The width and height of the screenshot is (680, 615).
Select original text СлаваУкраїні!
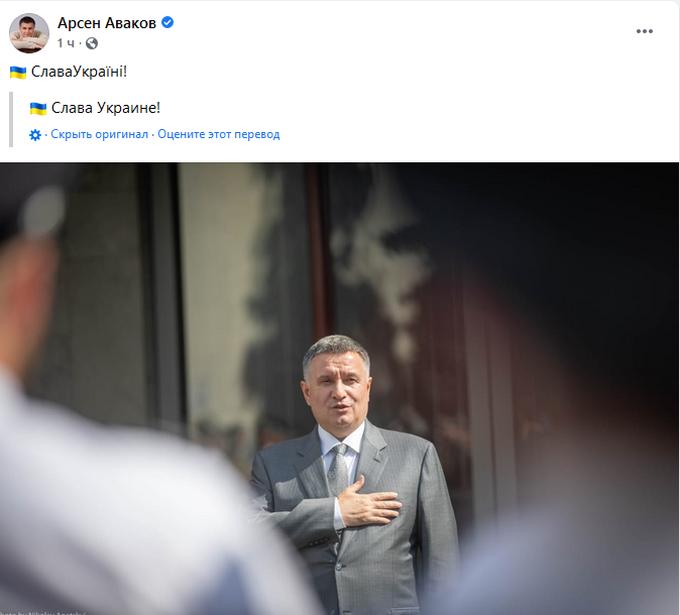pos(79,72)
